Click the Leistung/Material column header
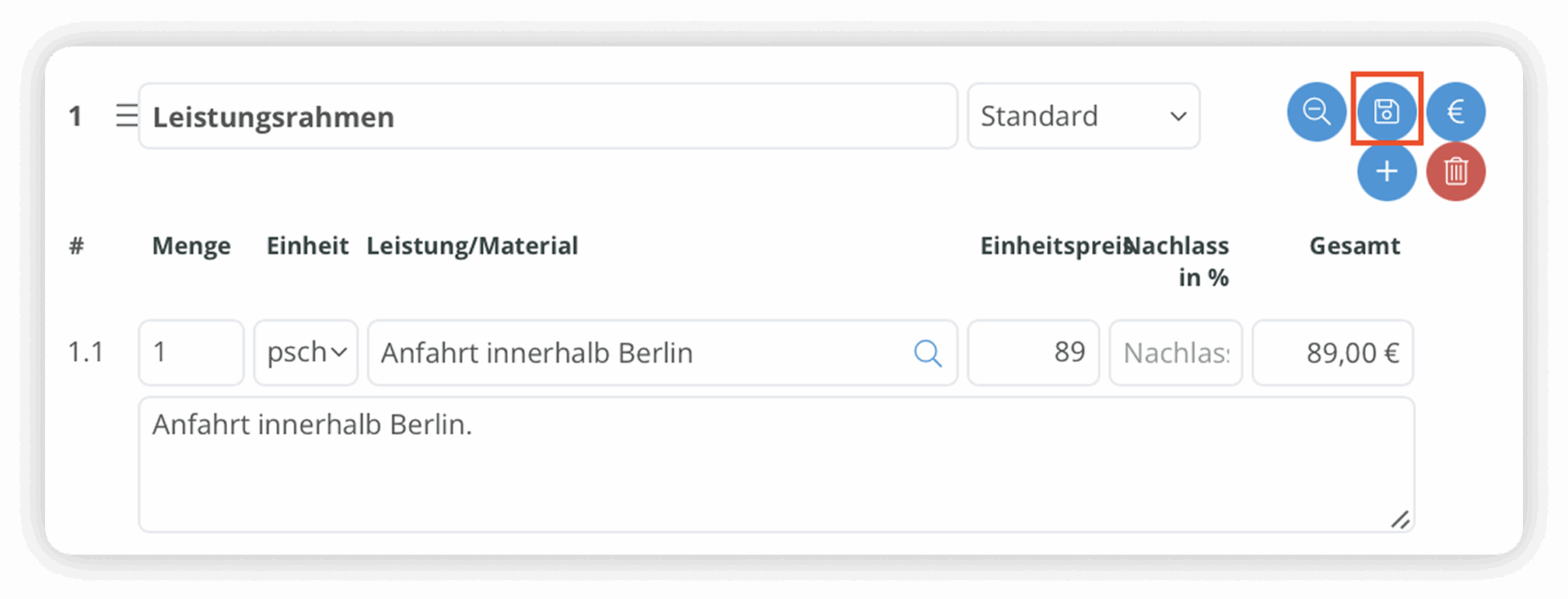The image size is (1568, 599). (x=472, y=246)
